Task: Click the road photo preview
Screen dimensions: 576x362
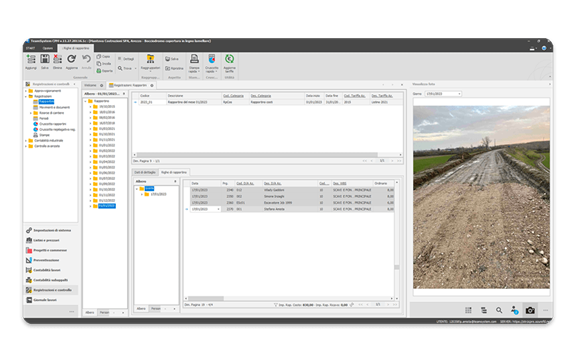Action: (481, 197)
